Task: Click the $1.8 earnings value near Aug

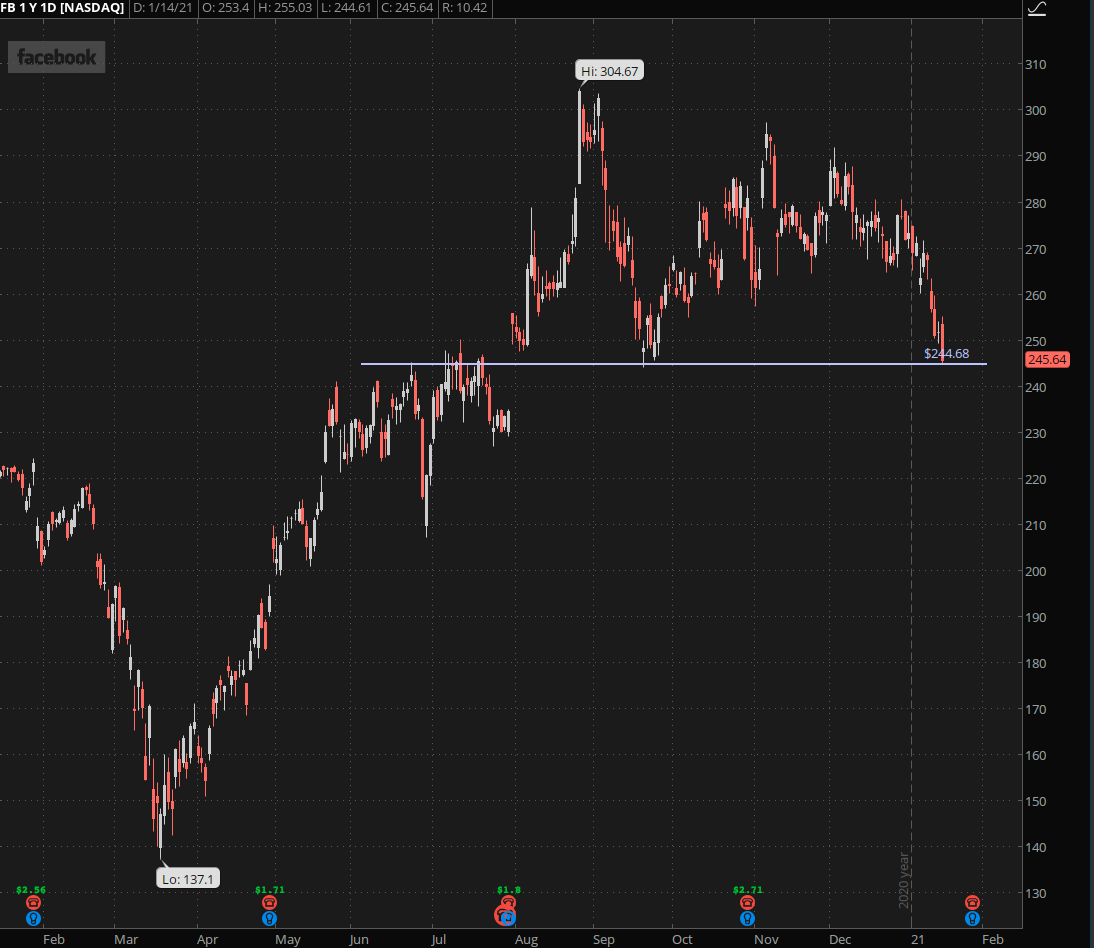Action: [x=509, y=889]
